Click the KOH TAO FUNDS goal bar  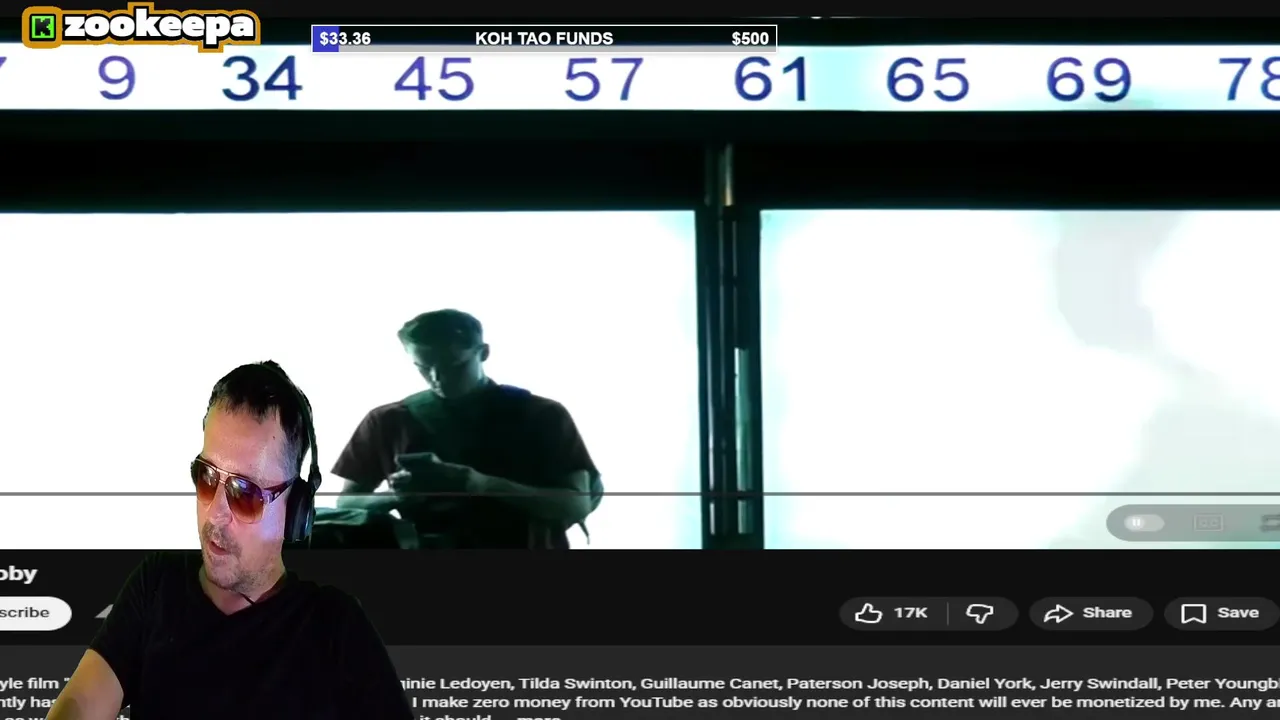click(x=544, y=39)
